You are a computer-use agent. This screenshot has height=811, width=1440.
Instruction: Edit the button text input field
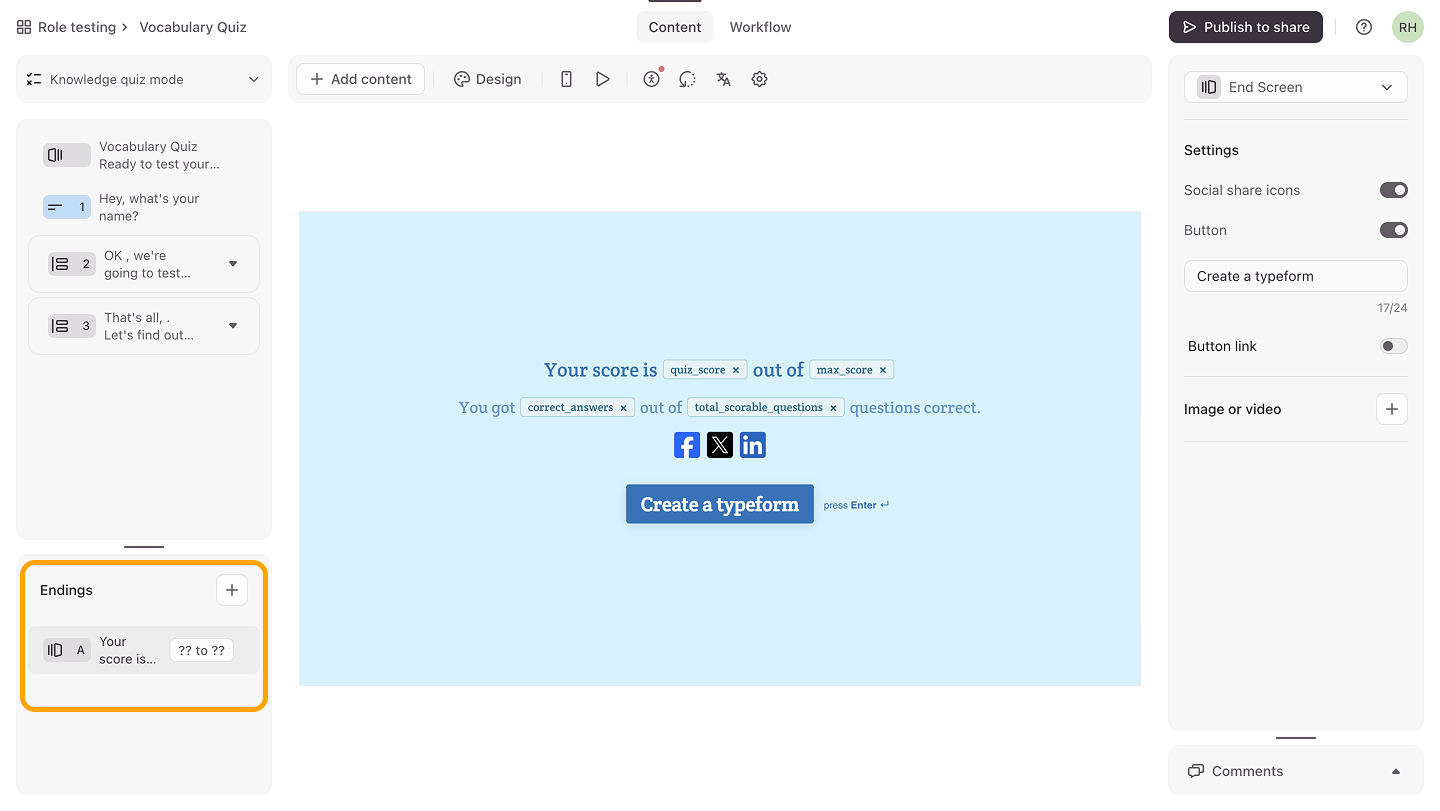1296,276
